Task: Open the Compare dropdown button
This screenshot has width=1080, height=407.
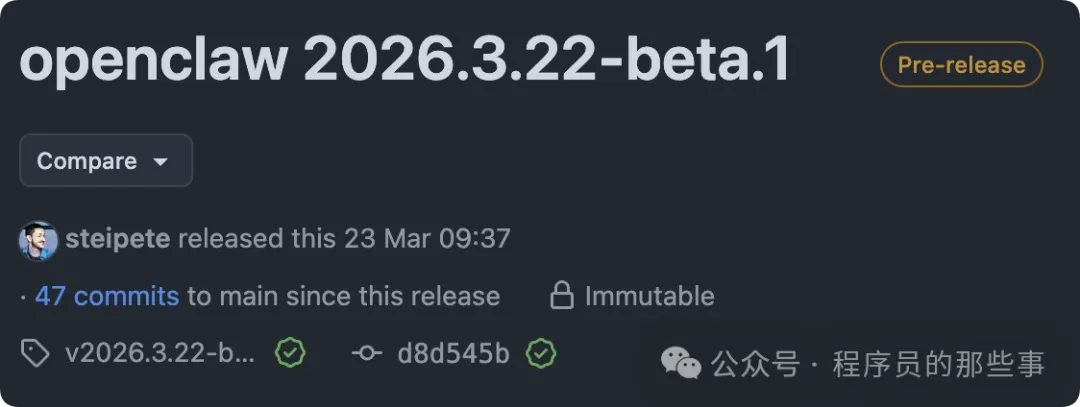Action: click(105, 161)
